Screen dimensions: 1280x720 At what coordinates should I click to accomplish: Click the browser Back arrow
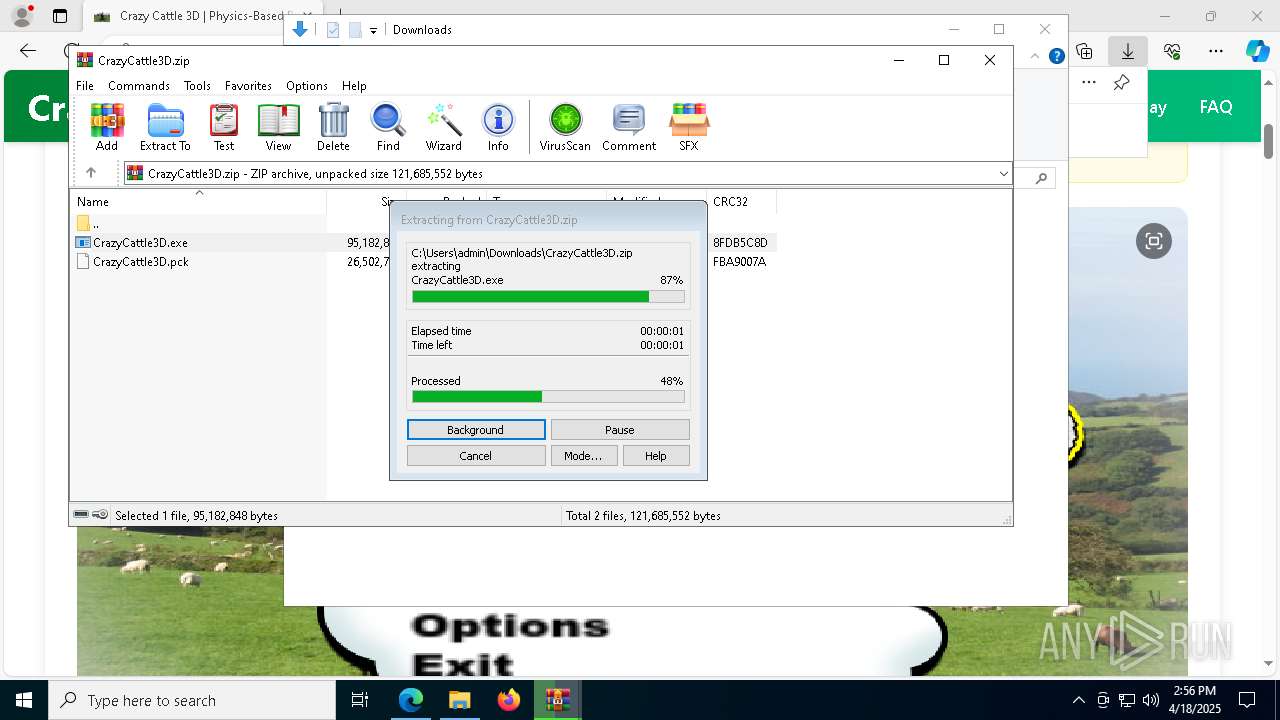28,51
